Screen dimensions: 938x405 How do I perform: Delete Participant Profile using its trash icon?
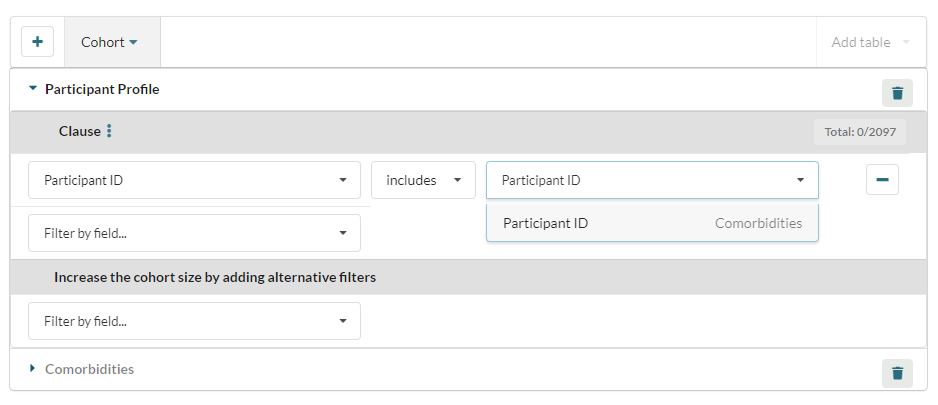coord(897,93)
